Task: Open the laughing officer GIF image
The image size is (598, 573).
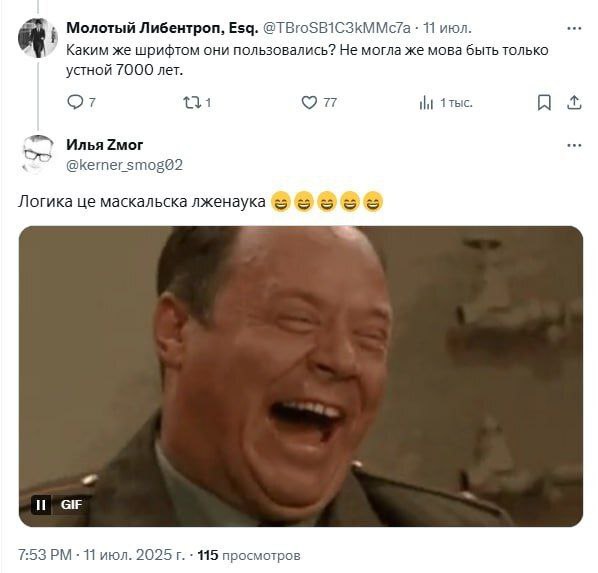Action: click(x=301, y=376)
